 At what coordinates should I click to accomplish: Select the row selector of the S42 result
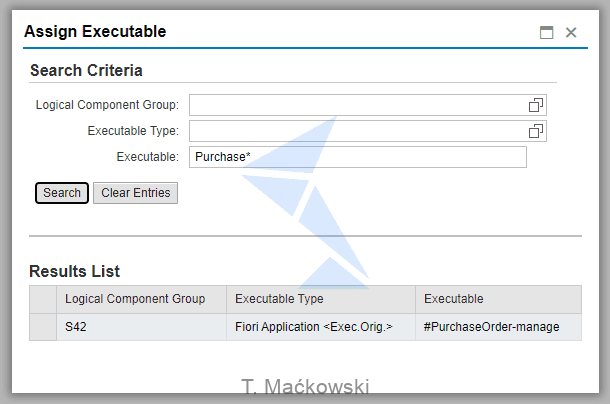coord(43,327)
